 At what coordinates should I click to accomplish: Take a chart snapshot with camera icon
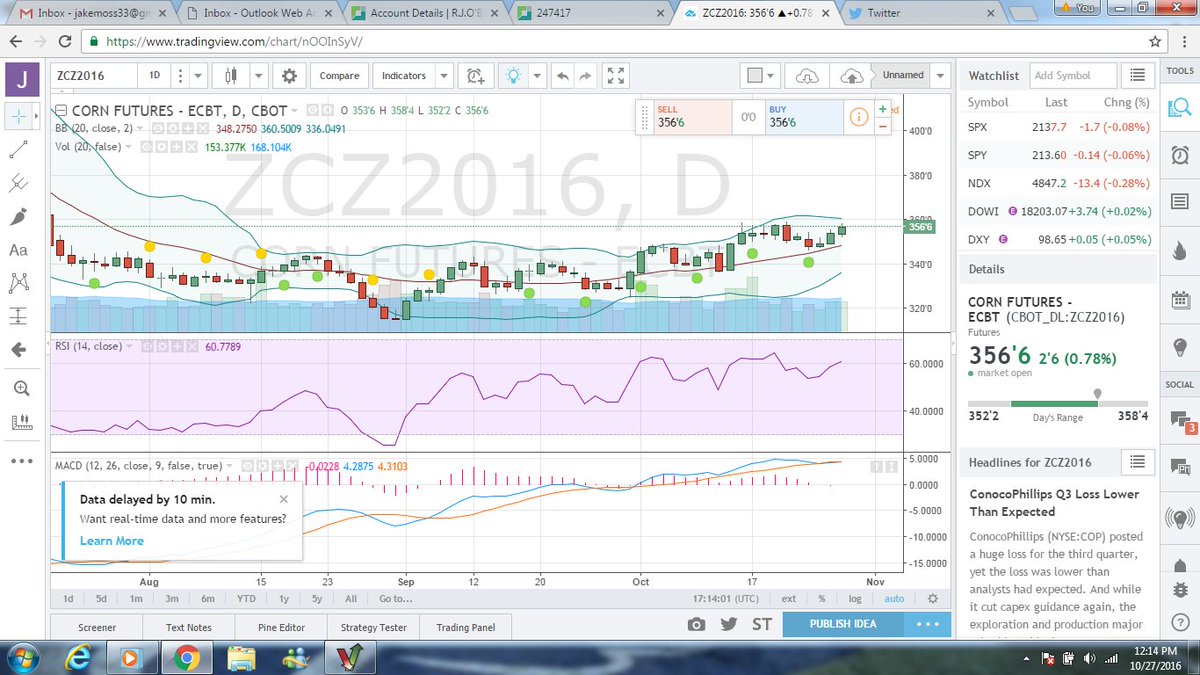pyautogui.click(x=695, y=624)
